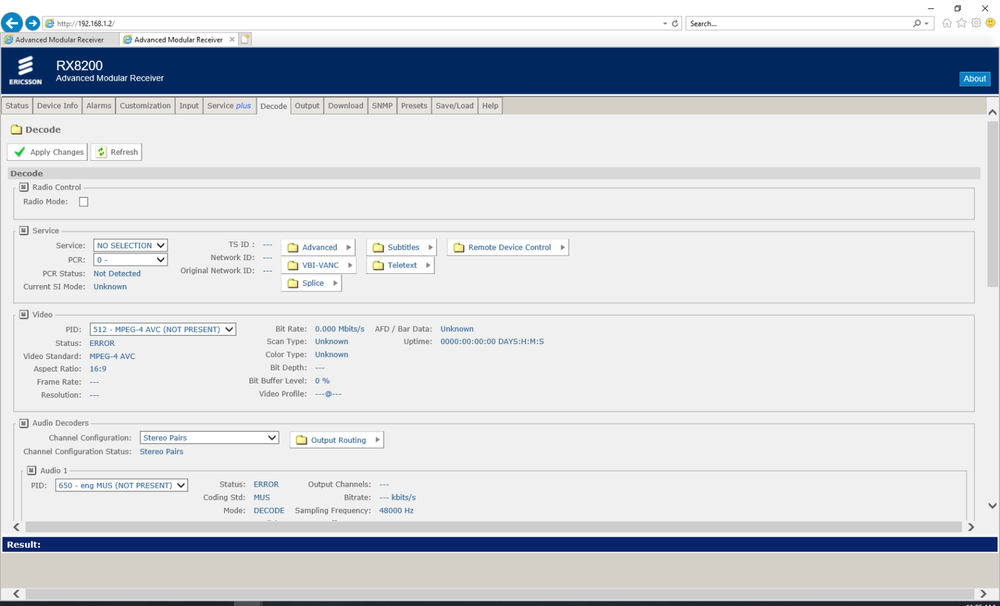Click the browser Forward arrow button

click(x=32, y=22)
